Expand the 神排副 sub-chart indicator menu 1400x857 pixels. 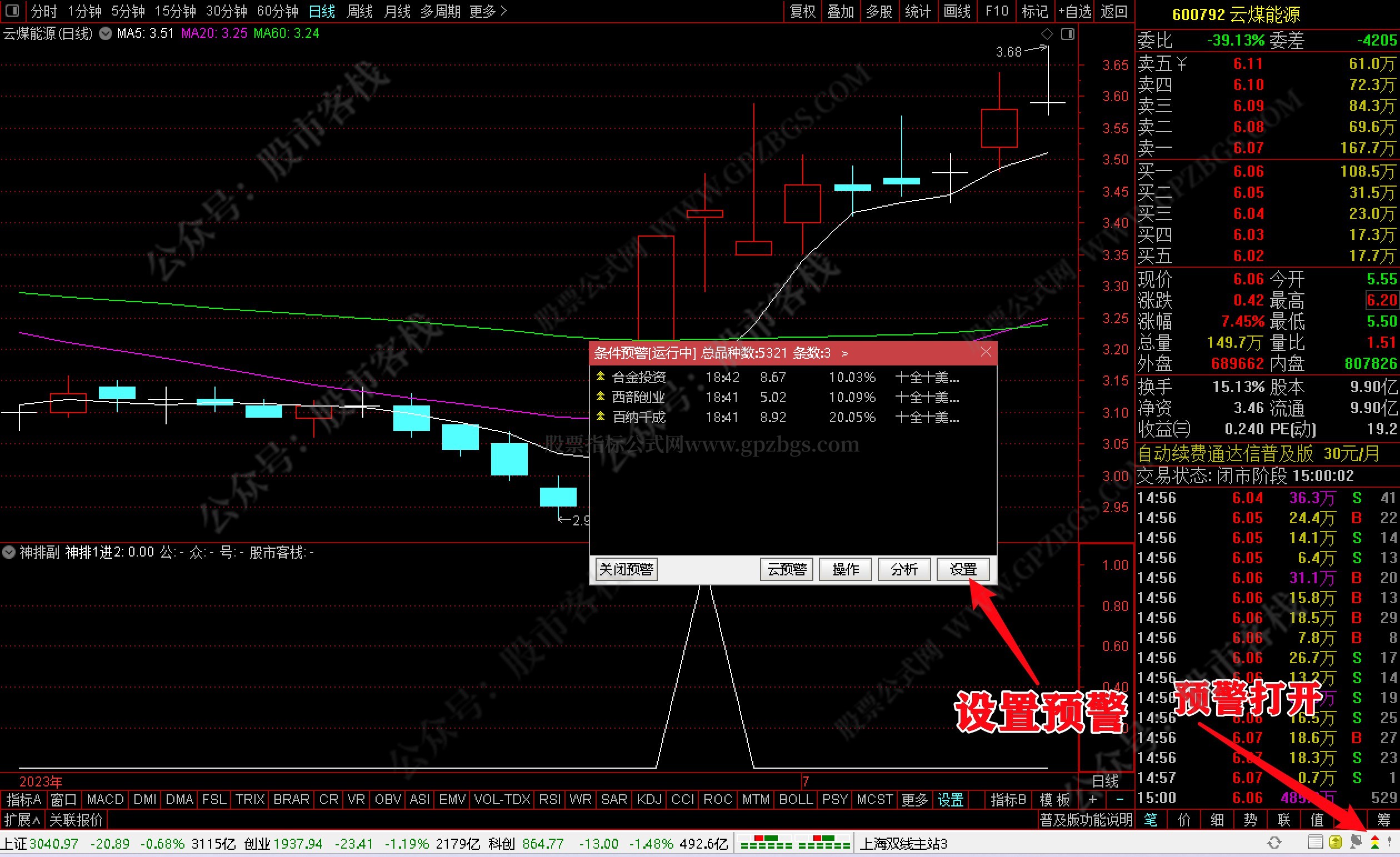pos(8,552)
